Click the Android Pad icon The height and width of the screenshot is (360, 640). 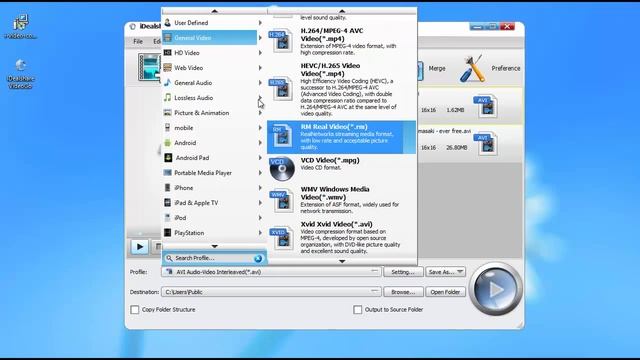(x=168, y=158)
